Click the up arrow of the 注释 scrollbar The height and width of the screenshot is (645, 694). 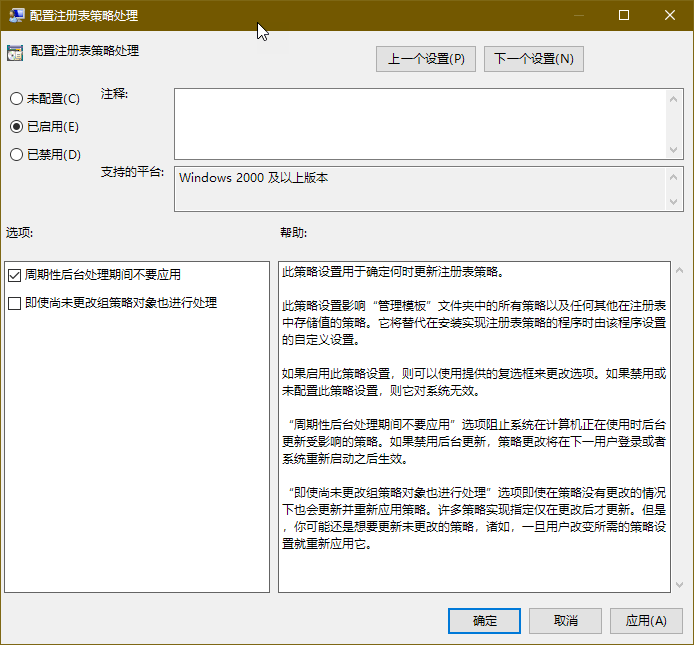pos(674,98)
